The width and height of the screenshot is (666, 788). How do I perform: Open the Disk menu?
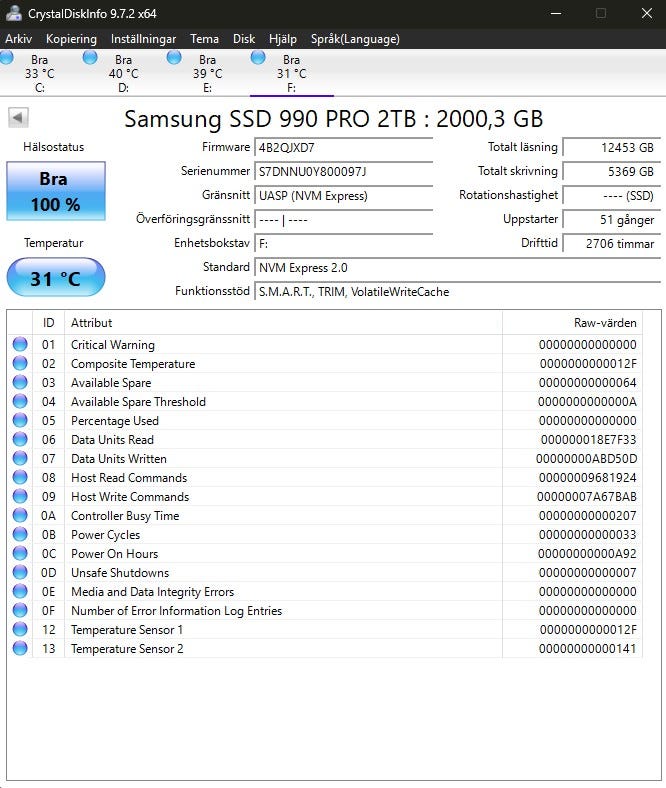click(244, 39)
